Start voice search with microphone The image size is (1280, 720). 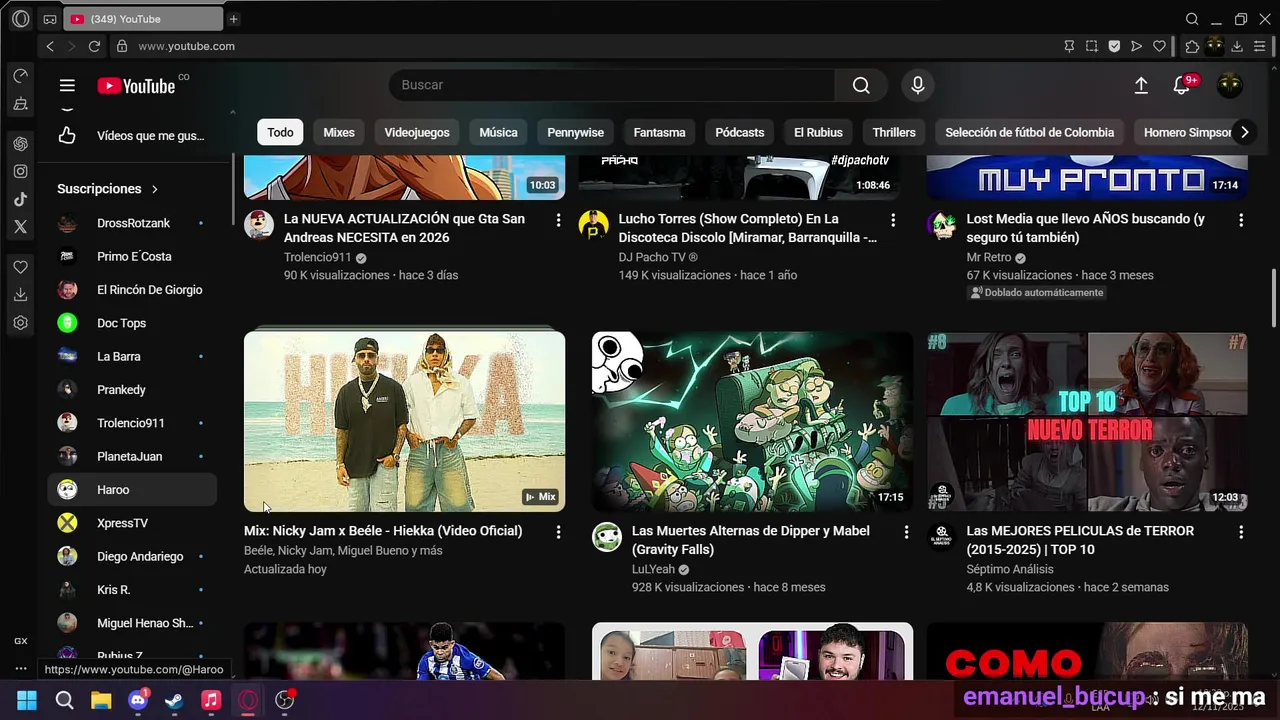click(918, 86)
